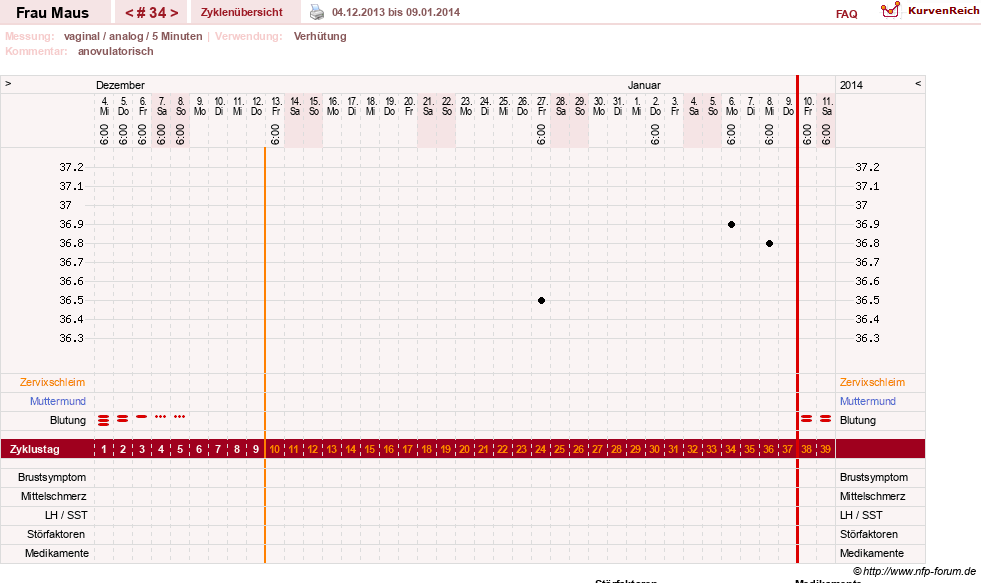Click the Verhütung usage value
The image size is (981, 583).
[320, 36]
